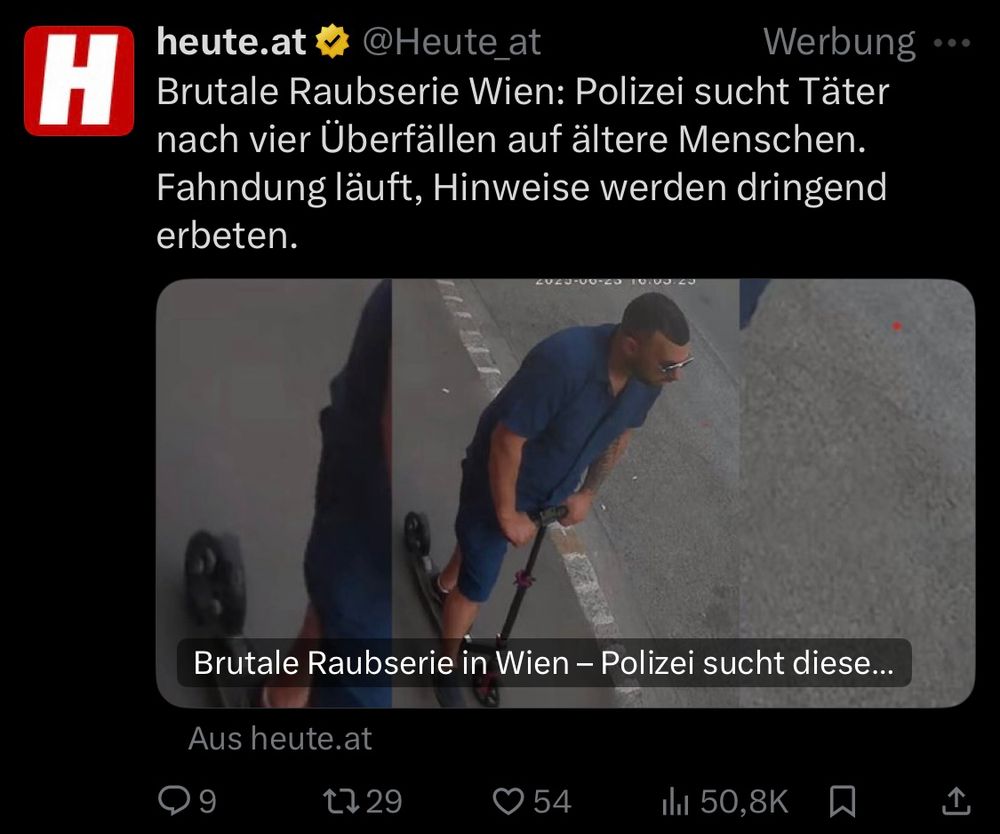Screen dimensions: 1000x834
Task: Click the post text about Raubserie Wien
Action: tap(522, 163)
